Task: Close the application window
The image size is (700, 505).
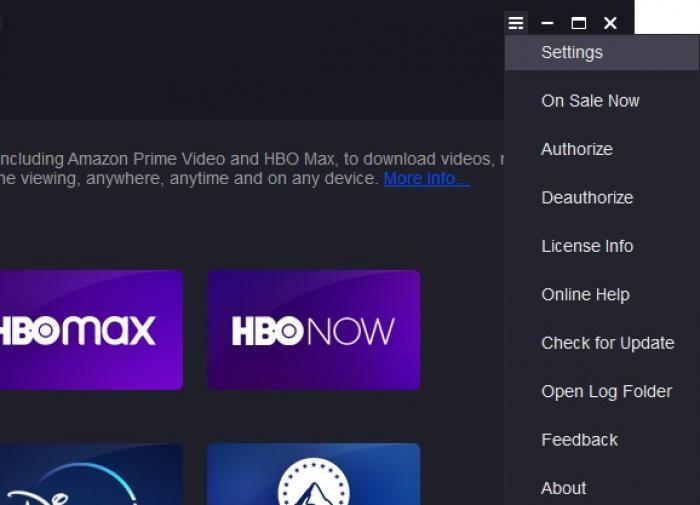Action: (610, 23)
